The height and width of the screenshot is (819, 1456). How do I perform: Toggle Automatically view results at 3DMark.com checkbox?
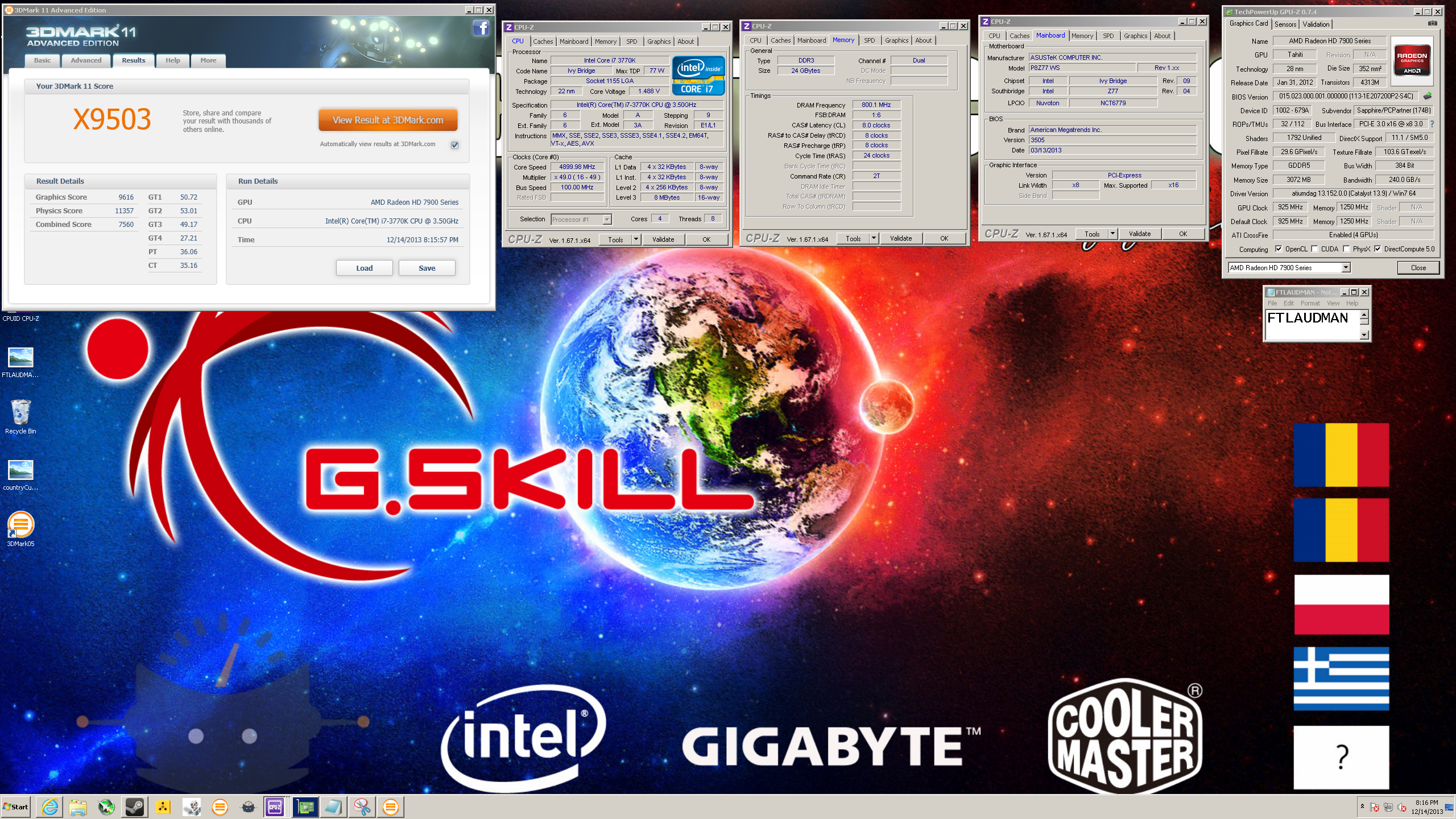454,144
